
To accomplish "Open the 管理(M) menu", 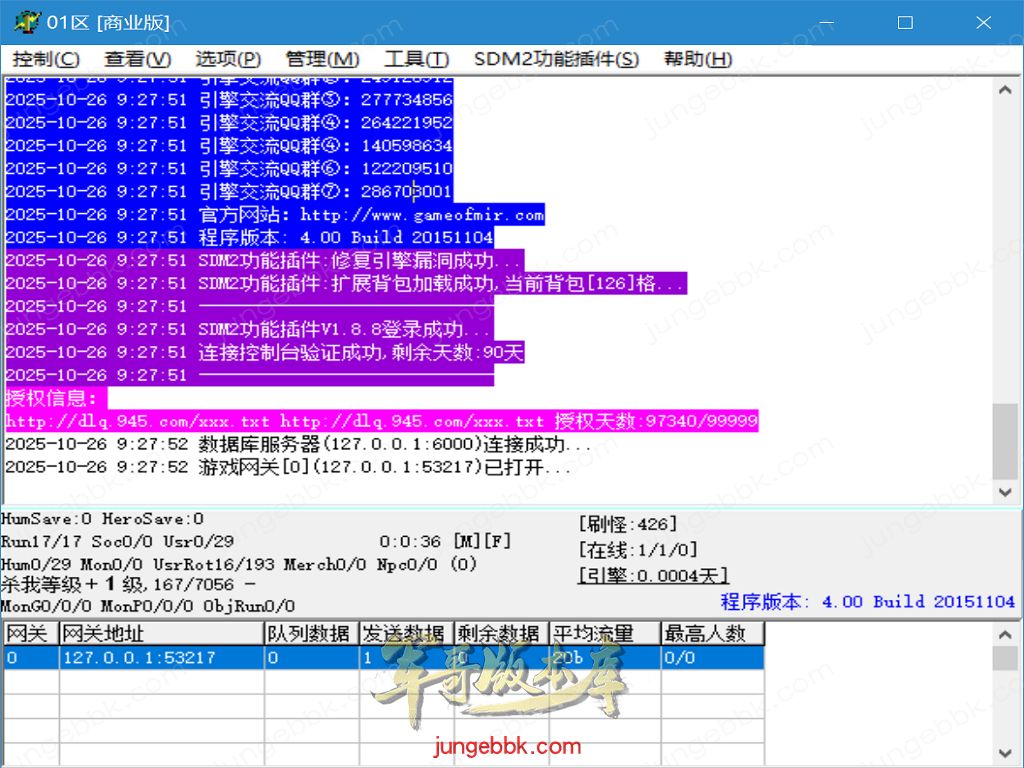I will click(x=322, y=59).
